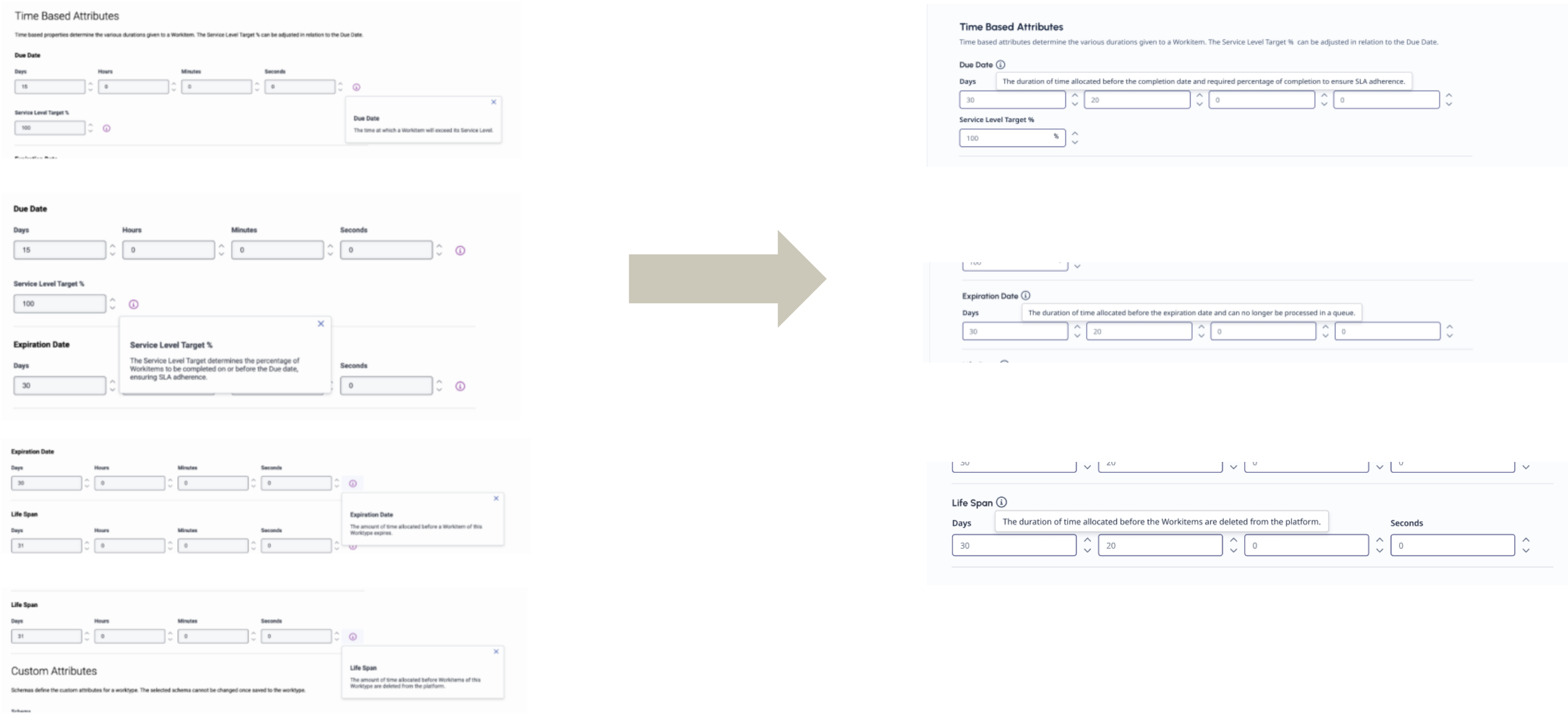Close the Expiration Date tooltip popup

pyautogui.click(x=496, y=499)
